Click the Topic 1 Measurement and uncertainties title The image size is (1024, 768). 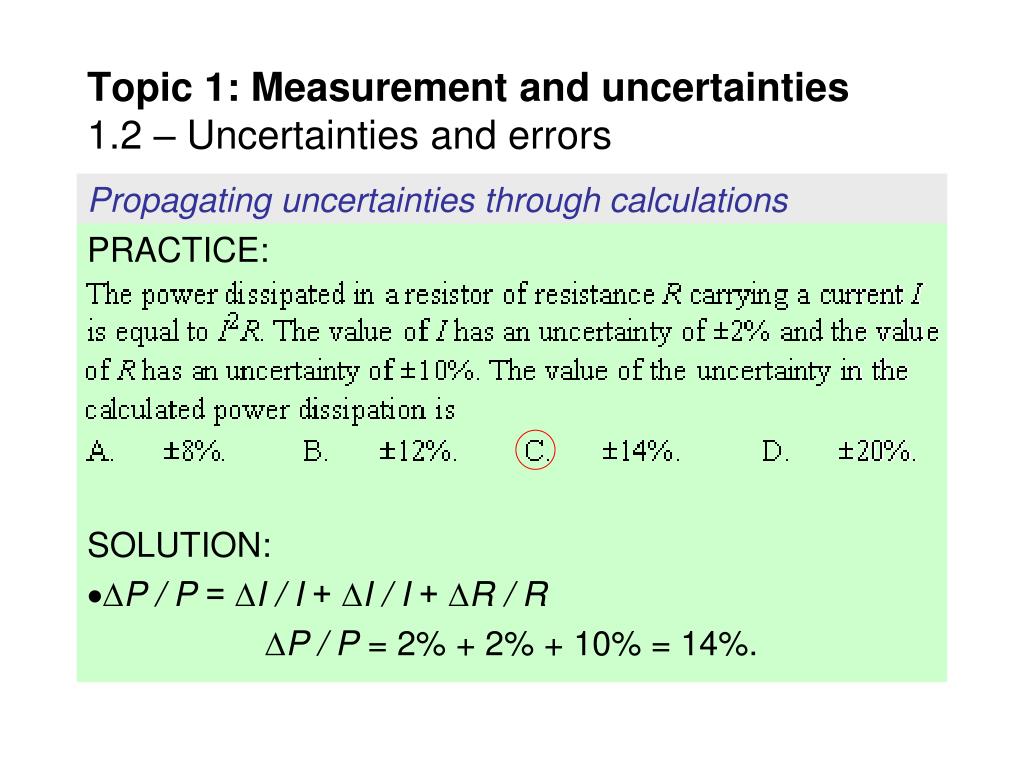pyautogui.click(x=468, y=87)
